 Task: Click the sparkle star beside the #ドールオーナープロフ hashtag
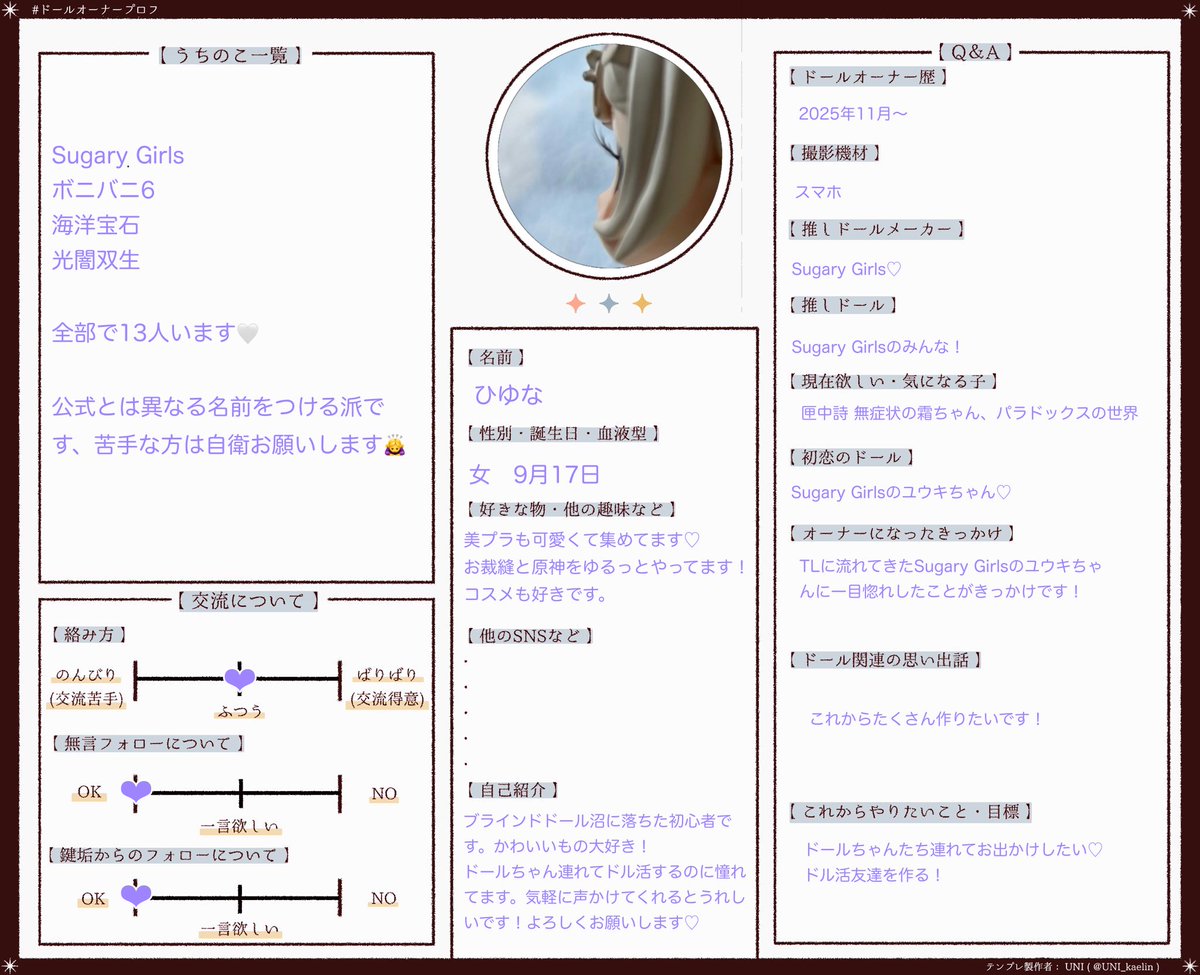[12, 9]
